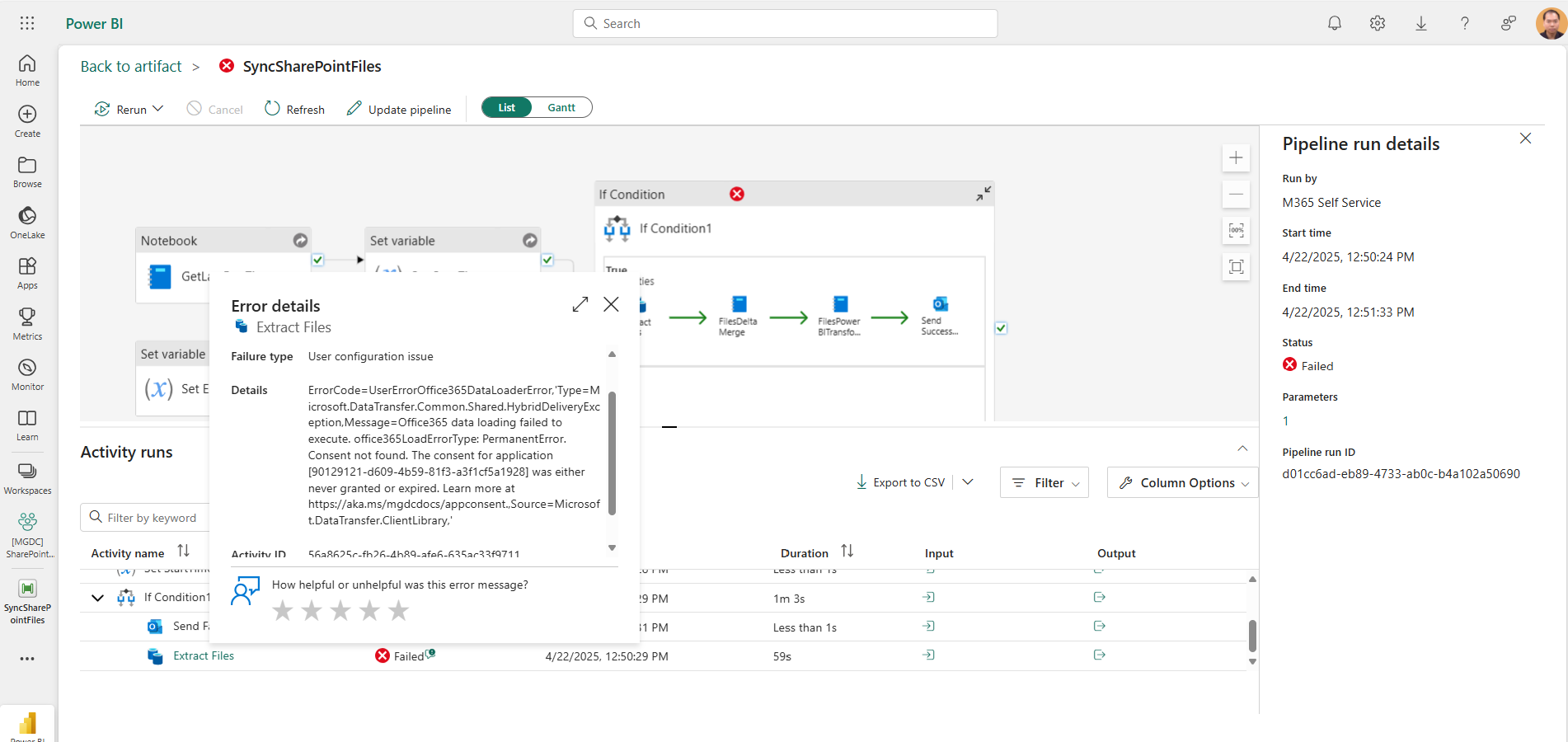Rate the error message five stars
This screenshot has width=1568, height=742.
coord(398,610)
